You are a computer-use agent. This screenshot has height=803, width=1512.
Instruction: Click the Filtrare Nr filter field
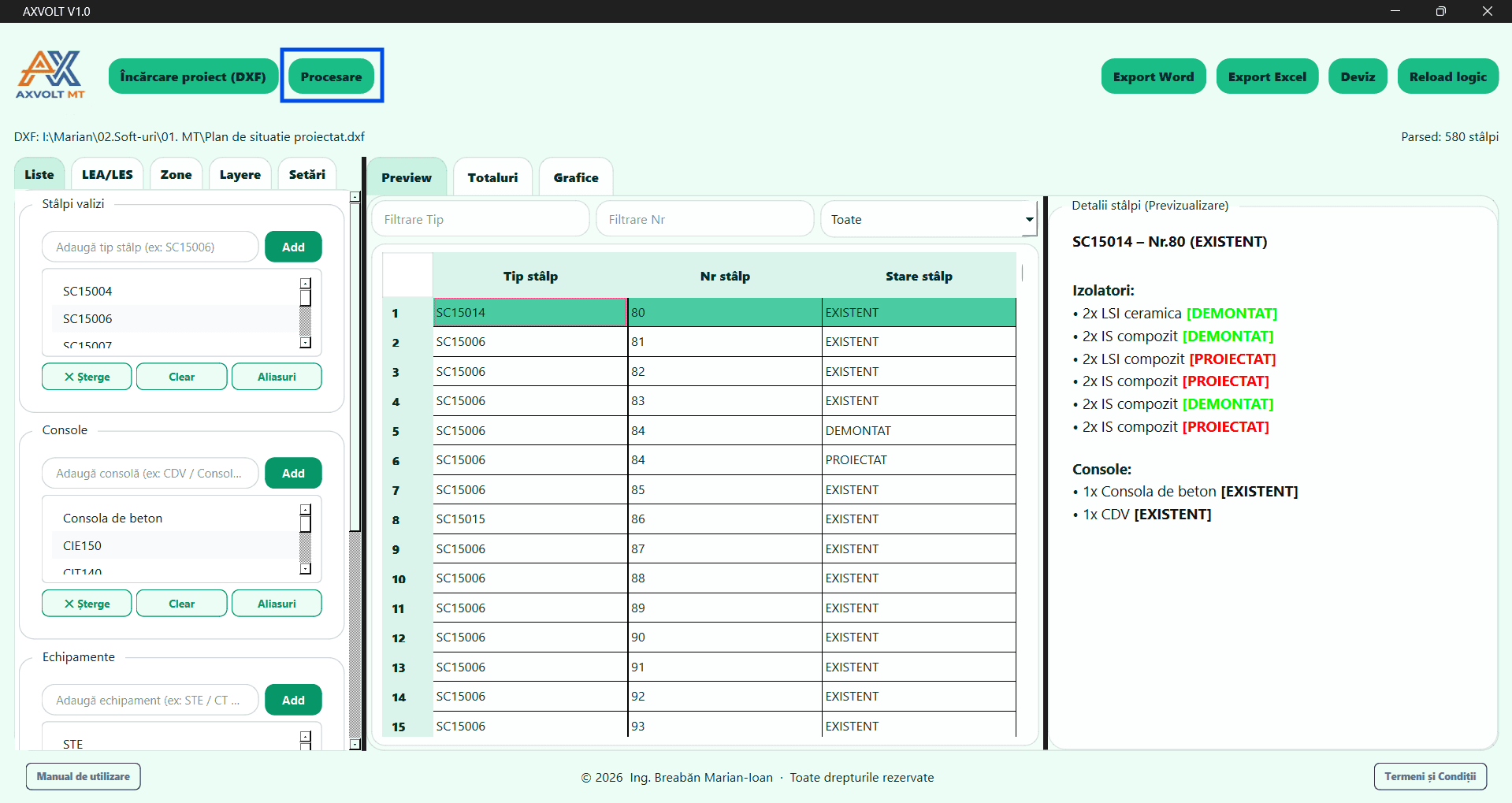point(705,219)
